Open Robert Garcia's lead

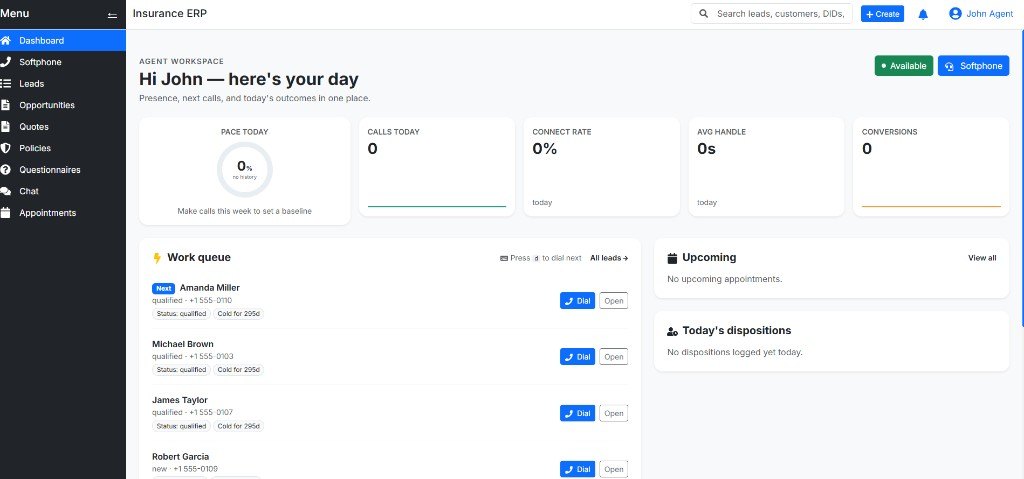point(614,469)
